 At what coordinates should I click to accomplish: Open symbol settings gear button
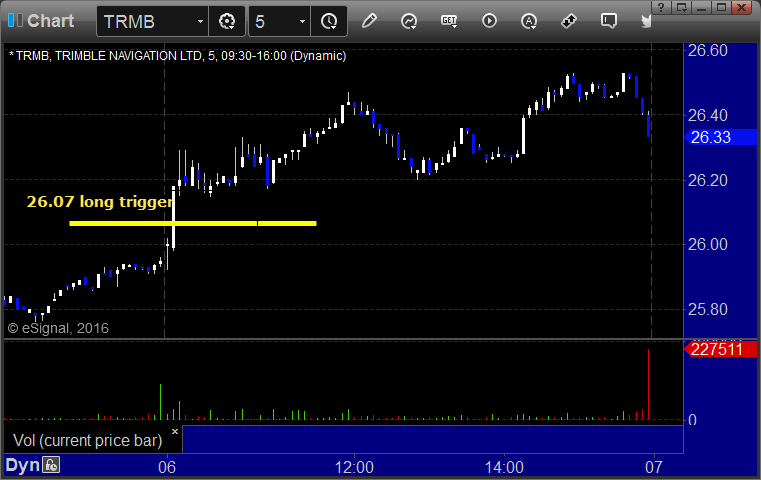[x=227, y=21]
